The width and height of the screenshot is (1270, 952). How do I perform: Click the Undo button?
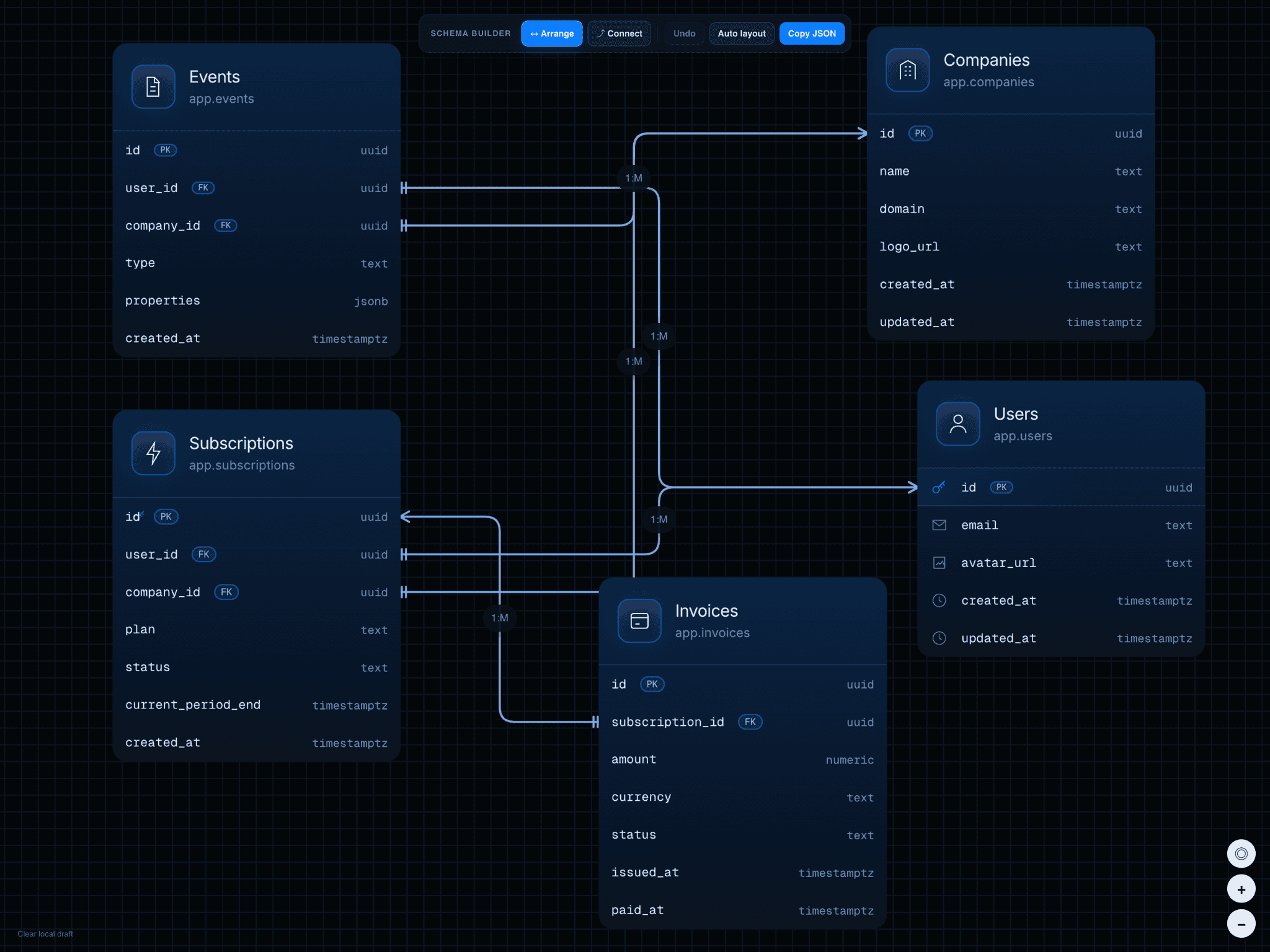[684, 33]
